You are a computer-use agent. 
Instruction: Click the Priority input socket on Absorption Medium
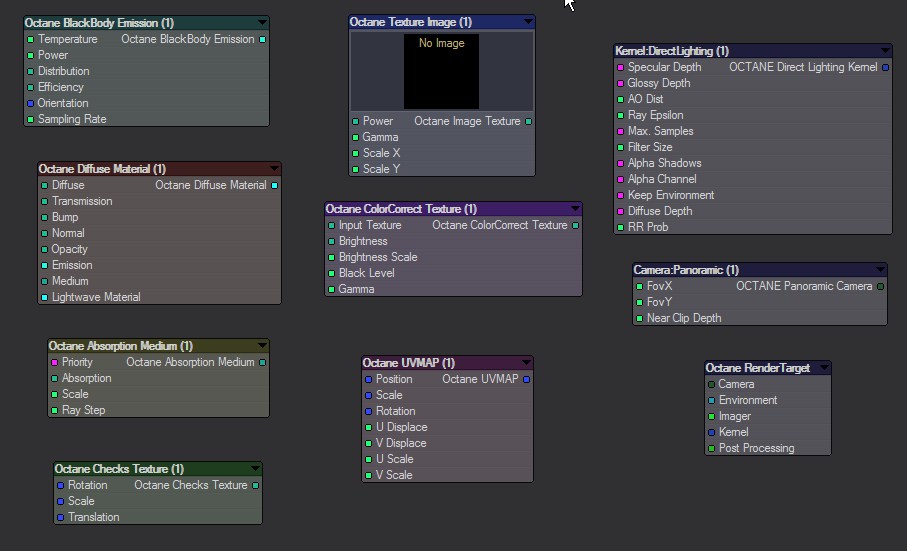click(54, 363)
